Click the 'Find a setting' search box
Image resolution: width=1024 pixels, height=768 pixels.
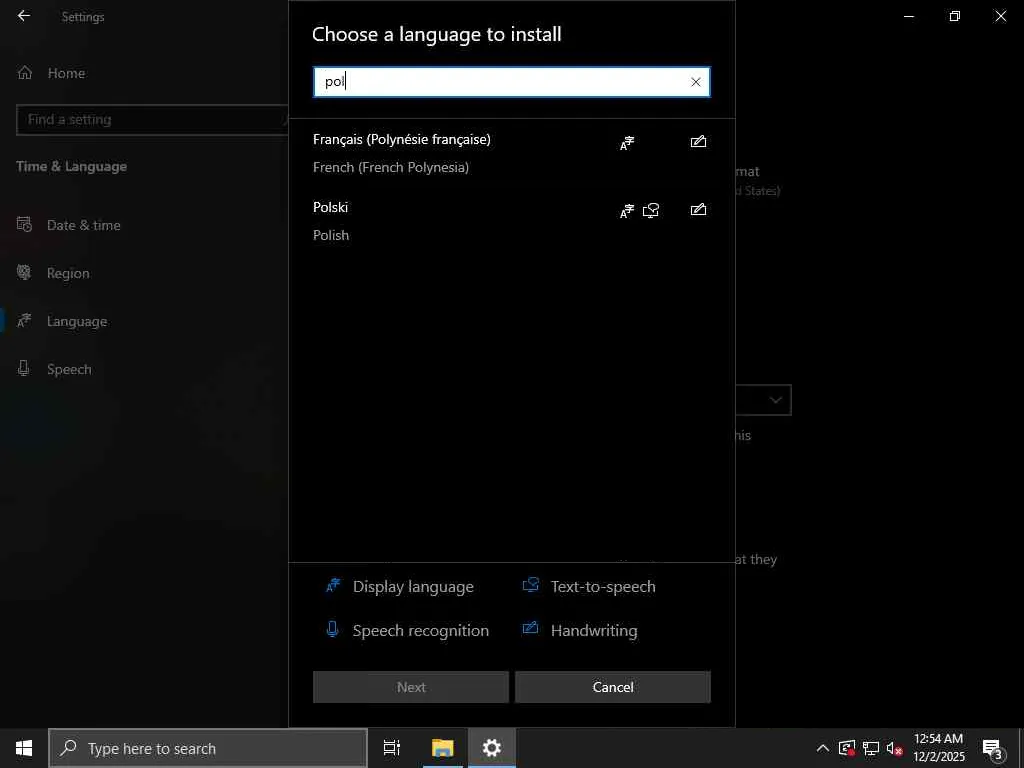pos(152,120)
